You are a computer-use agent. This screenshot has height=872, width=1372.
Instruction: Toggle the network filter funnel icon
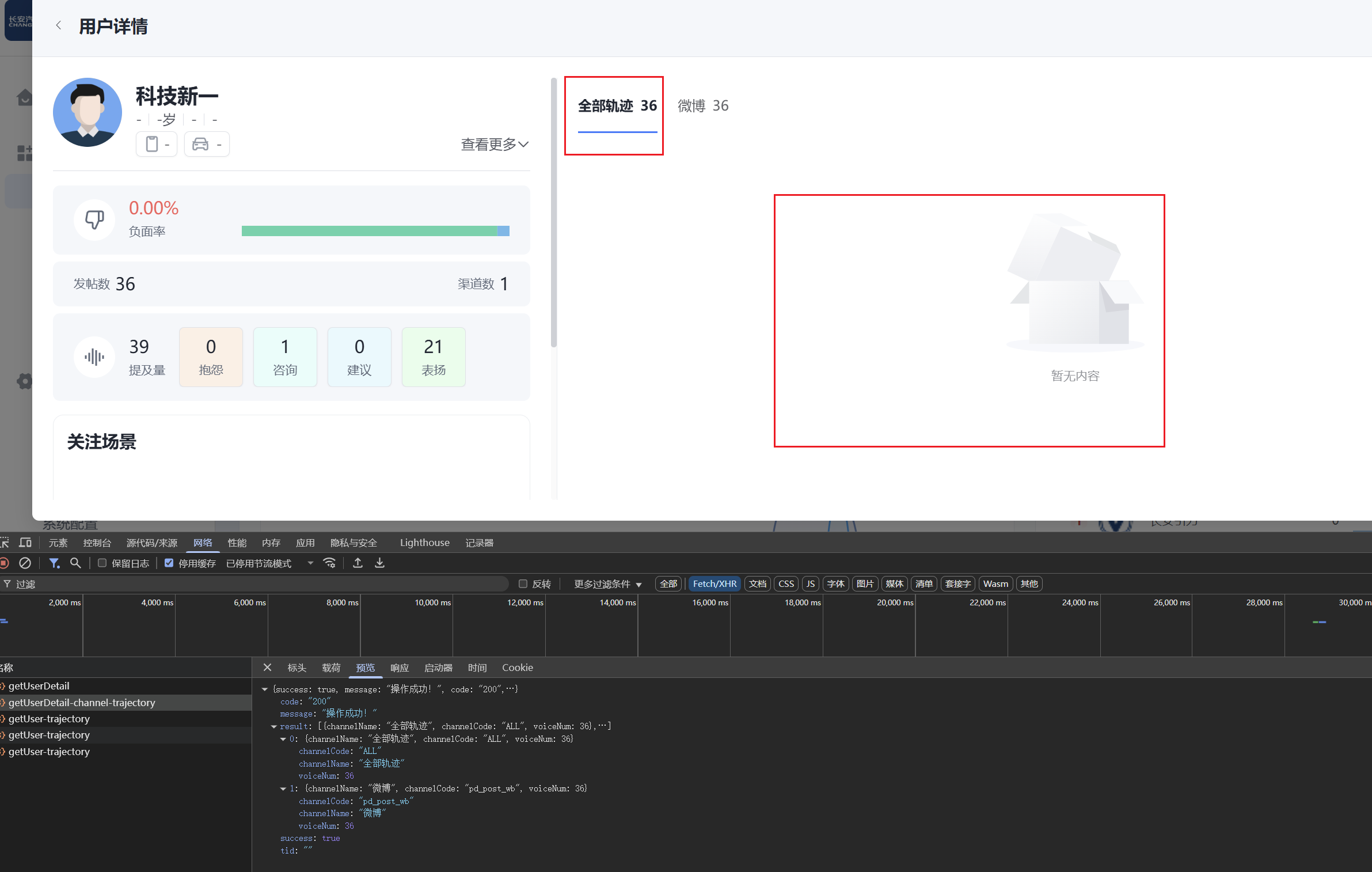(x=54, y=563)
